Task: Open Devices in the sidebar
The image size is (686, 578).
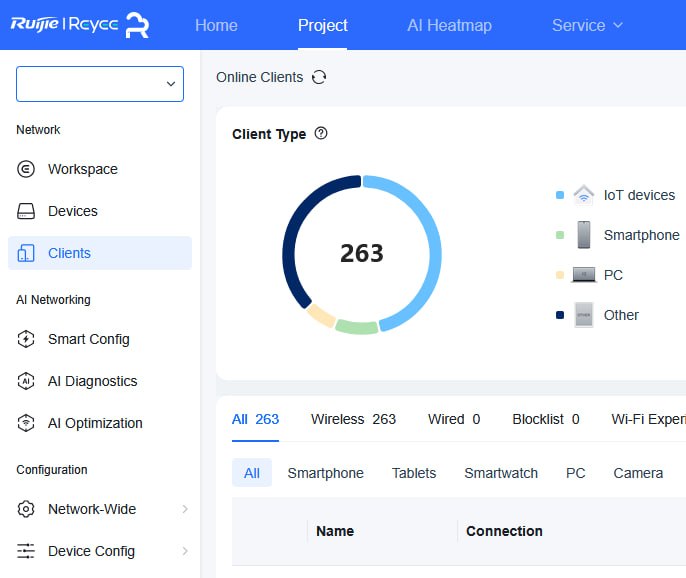Action: coord(100,211)
